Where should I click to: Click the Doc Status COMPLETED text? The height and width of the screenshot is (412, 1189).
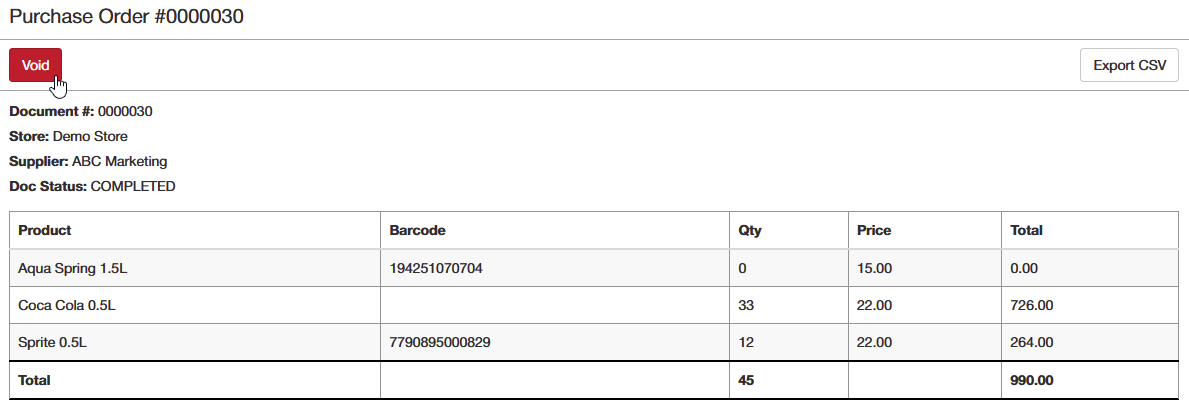click(93, 186)
